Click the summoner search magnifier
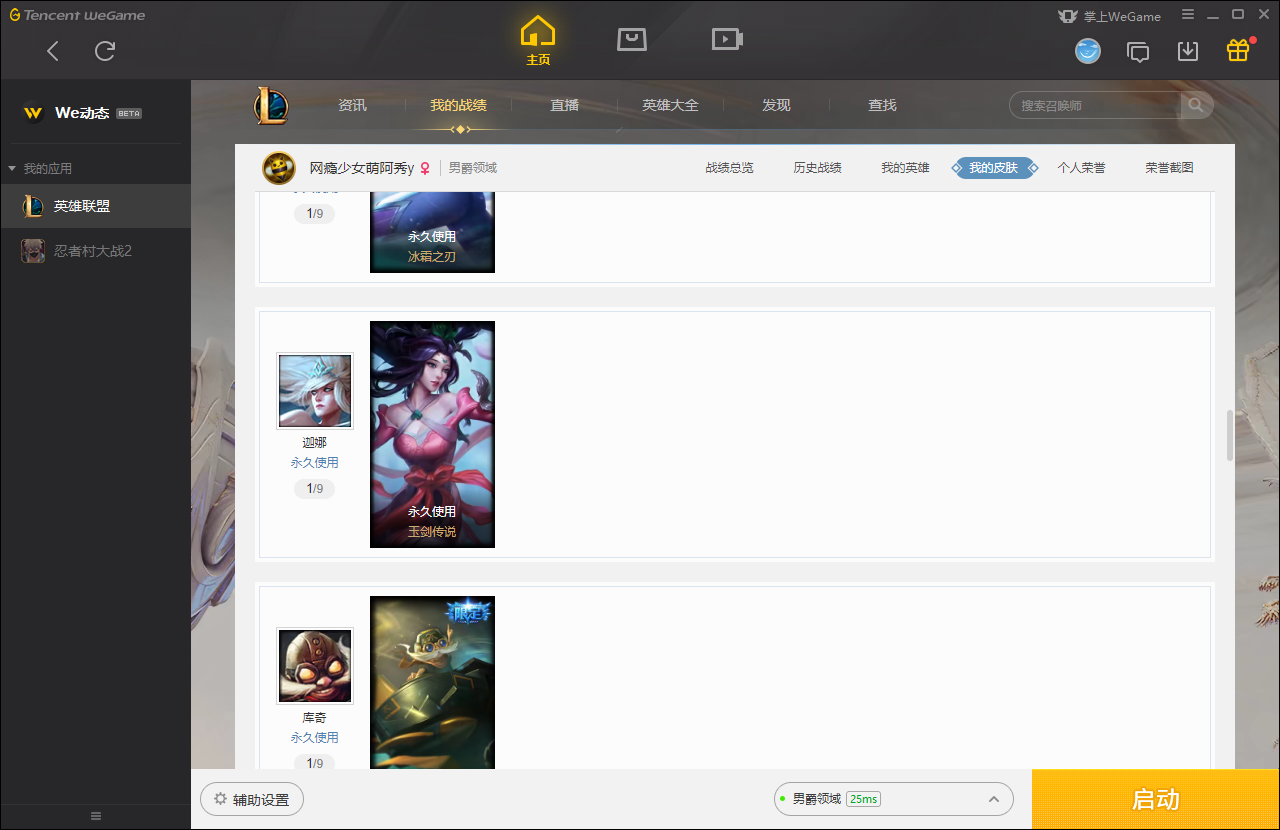Viewport: 1280px width, 830px height. click(1196, 105)
